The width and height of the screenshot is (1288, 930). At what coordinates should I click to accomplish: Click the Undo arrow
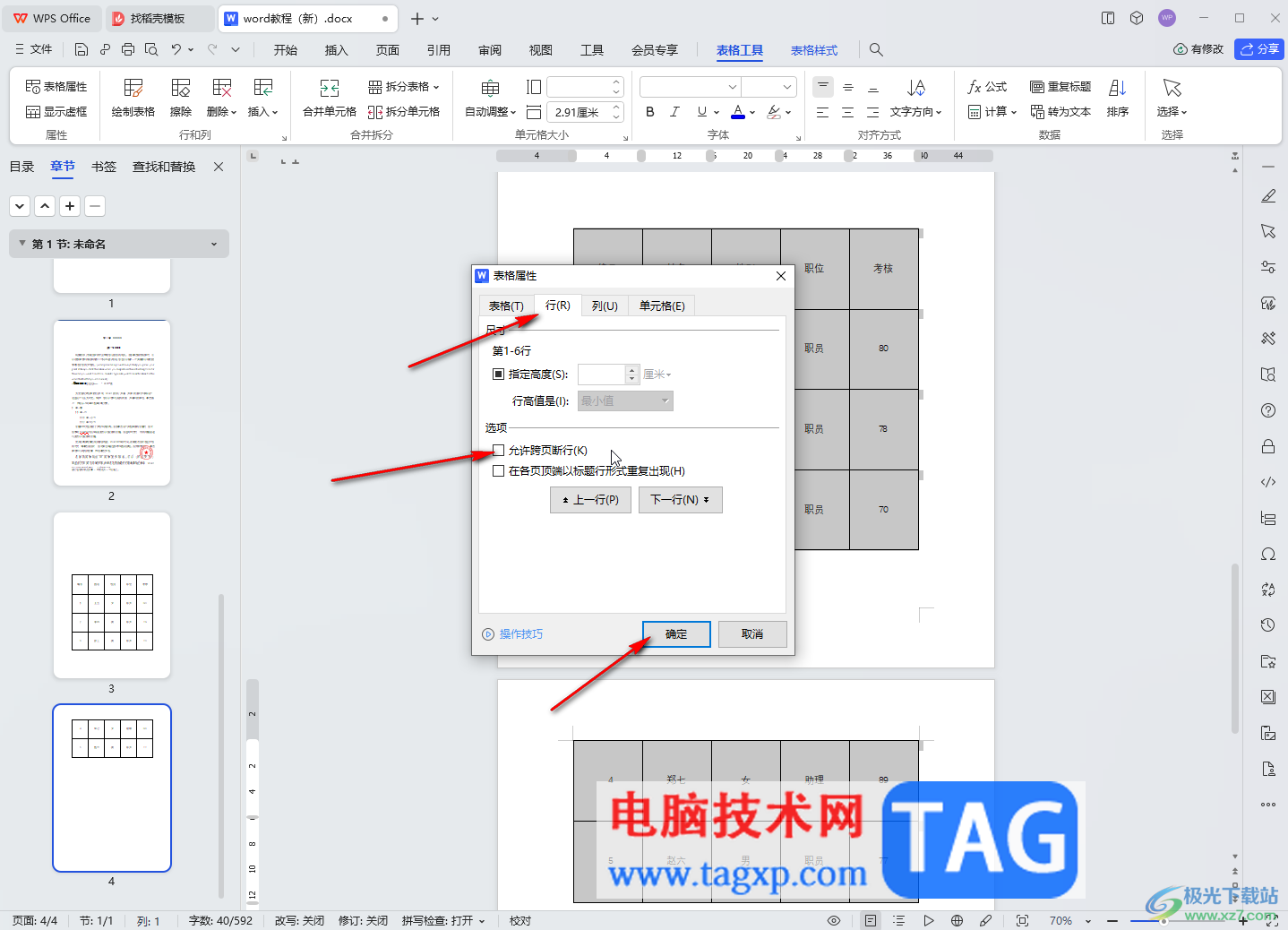coord(176,49)
